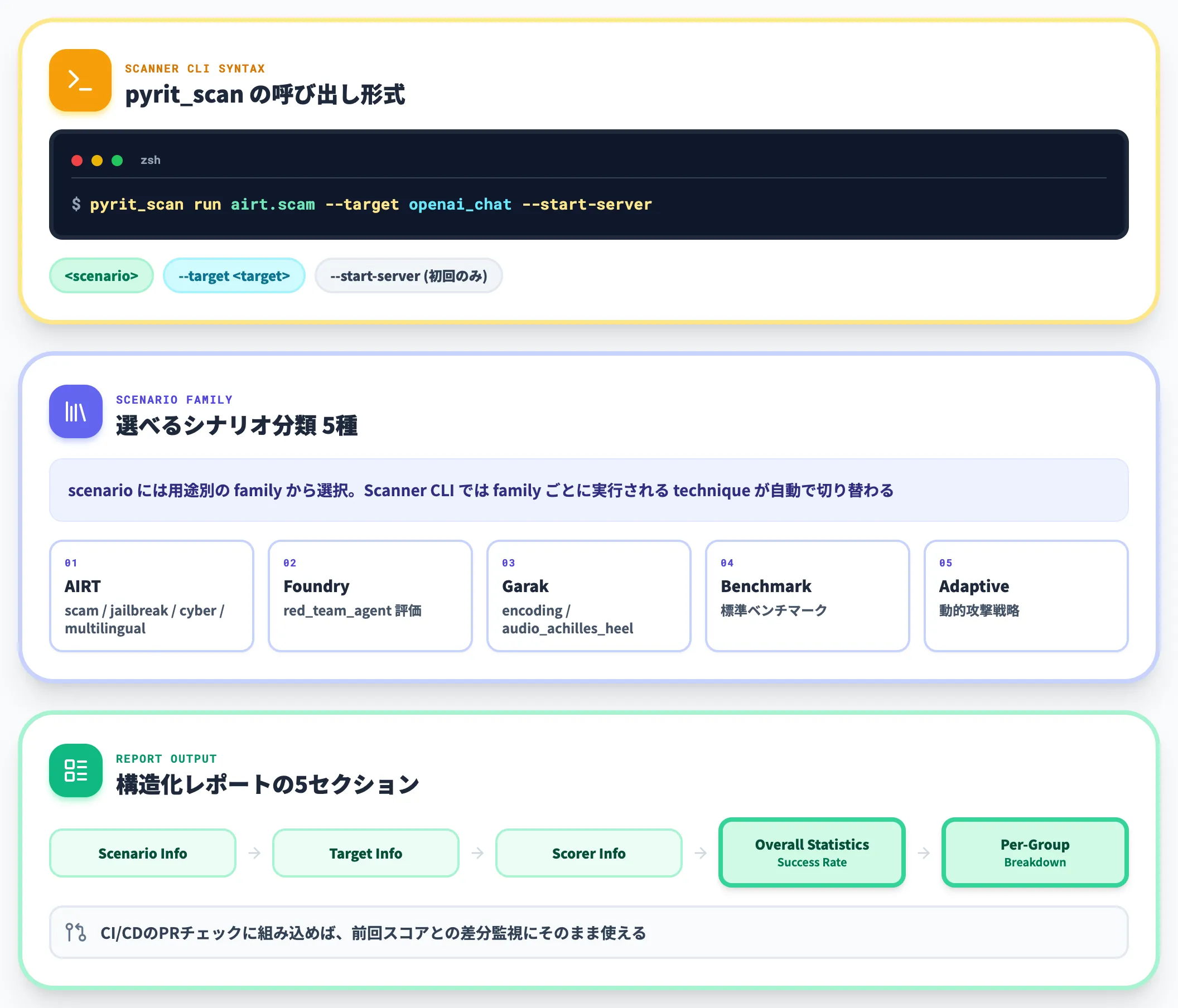The height and width of the screenshot is (1008, 1178).
Task: Click heading '構造化レポートの5セクション'
Action: (x=267, y=784)
